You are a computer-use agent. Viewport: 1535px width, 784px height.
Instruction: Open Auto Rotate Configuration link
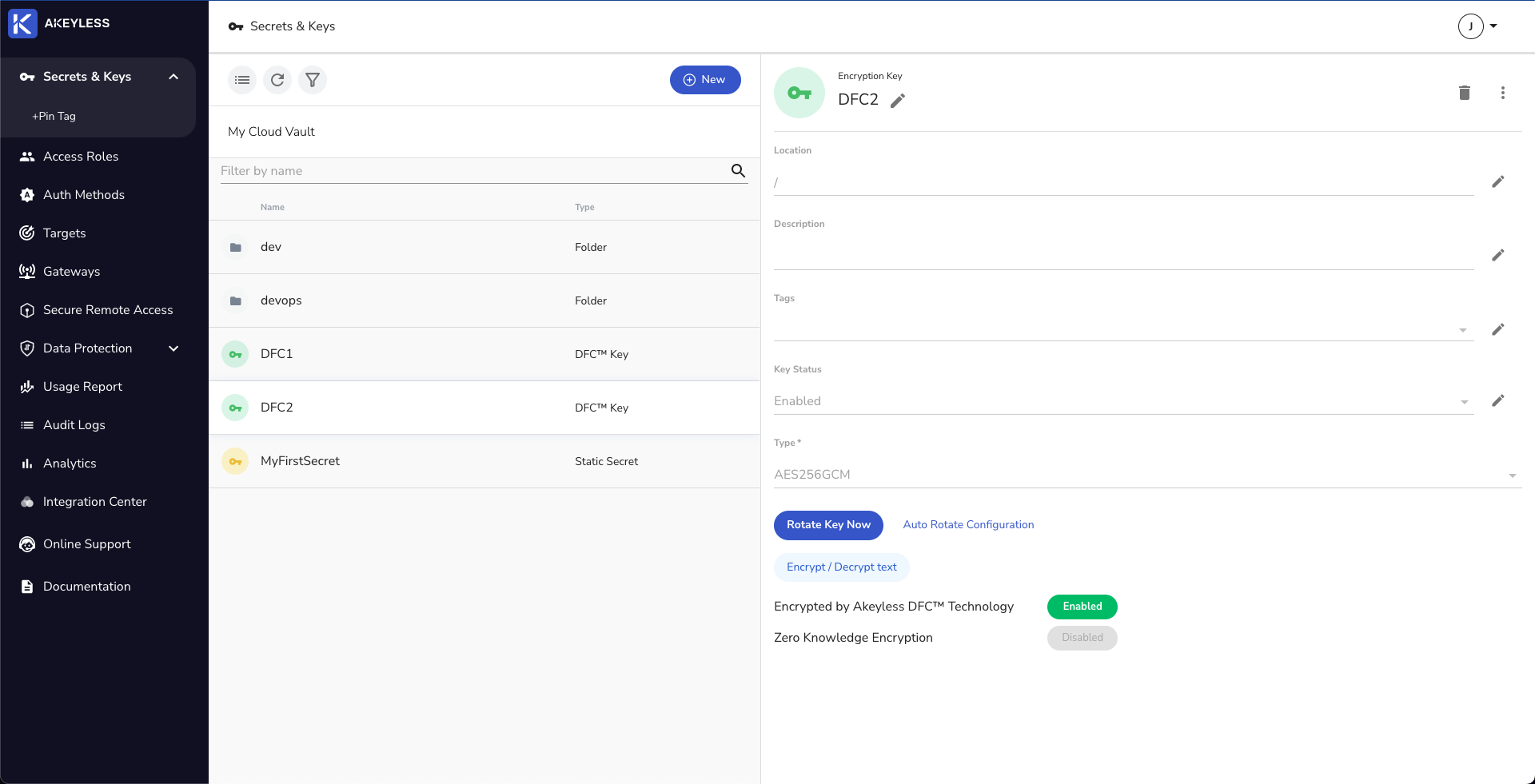[968, 525]
